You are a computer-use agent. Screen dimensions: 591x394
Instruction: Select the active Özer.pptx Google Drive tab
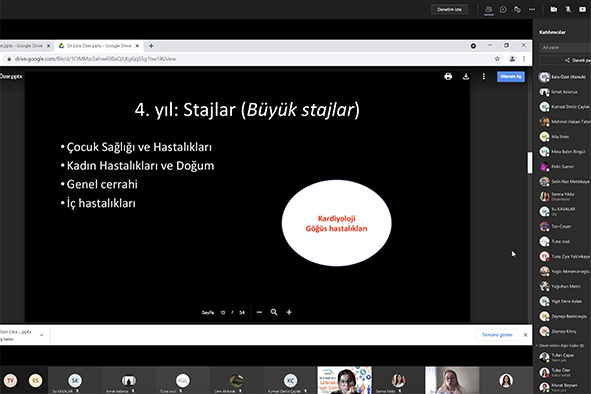click(99, 46)
